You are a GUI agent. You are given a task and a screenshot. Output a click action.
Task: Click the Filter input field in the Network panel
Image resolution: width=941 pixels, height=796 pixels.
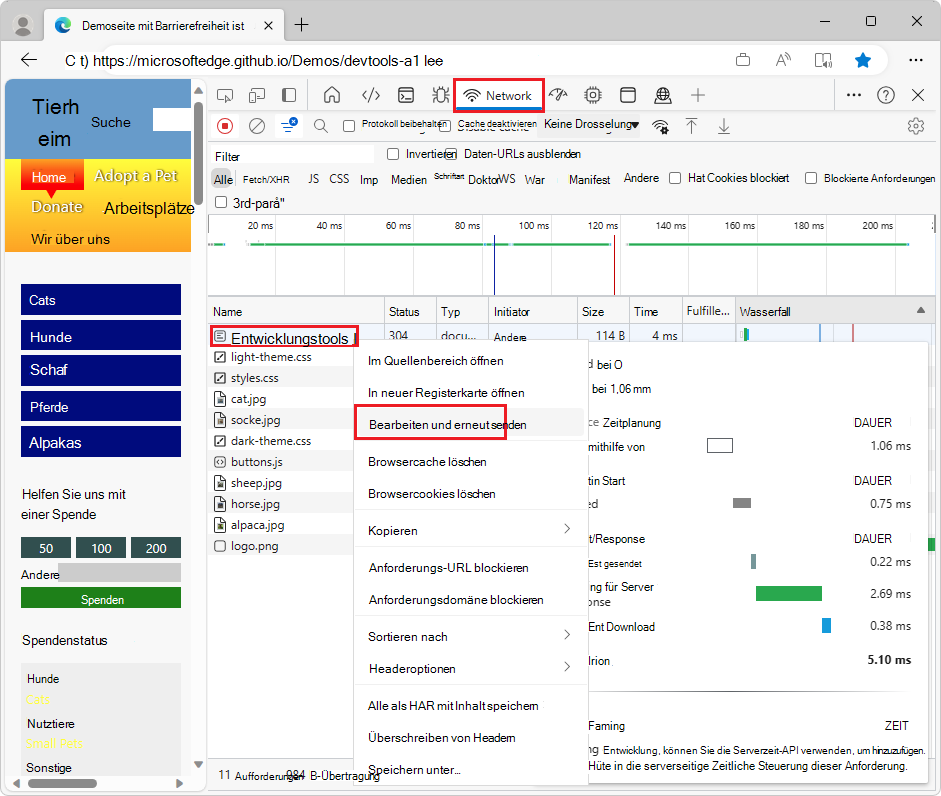coord(290,155)
